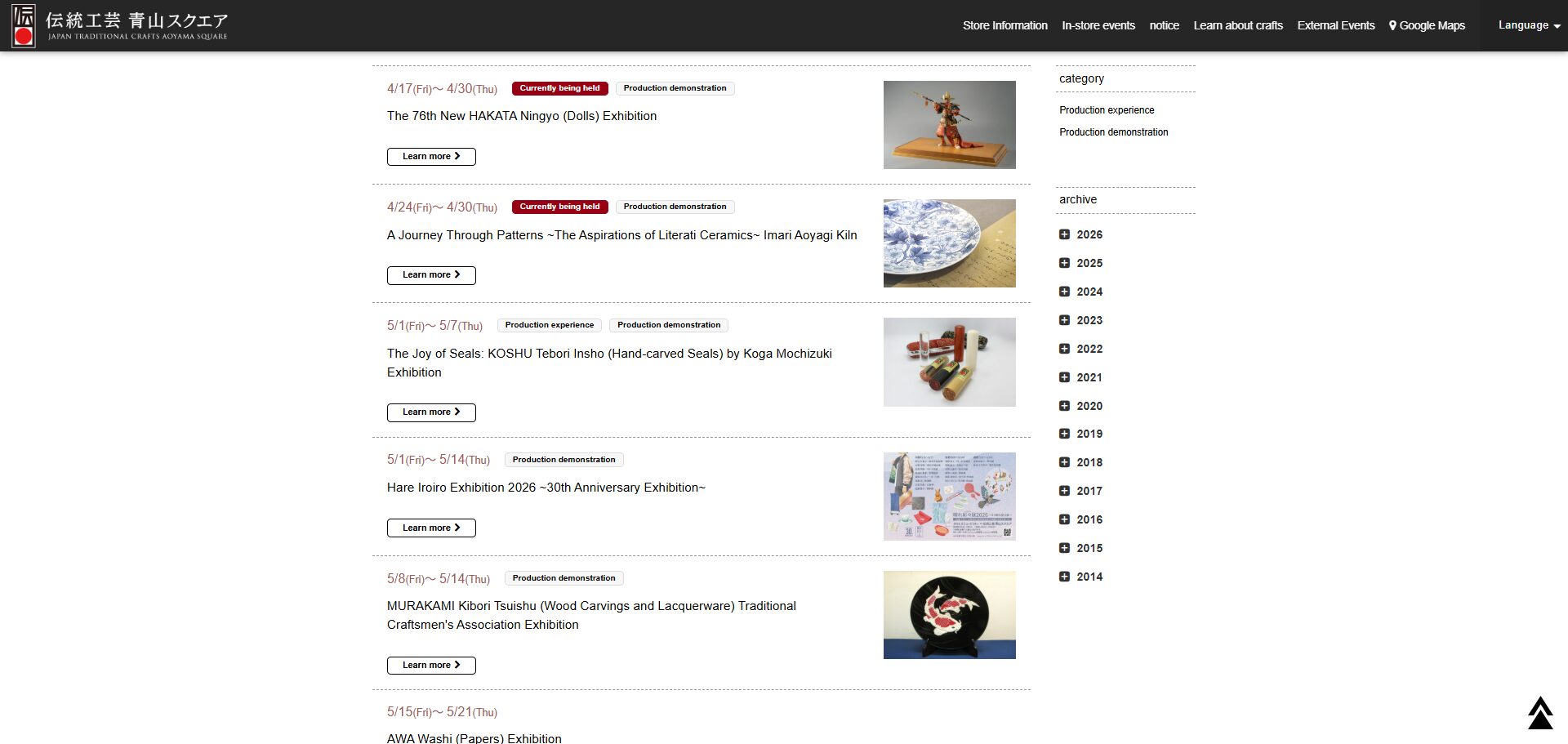Open the Imari blue plate thumbnail
The image size is (1568, 744).
[949, 243]
